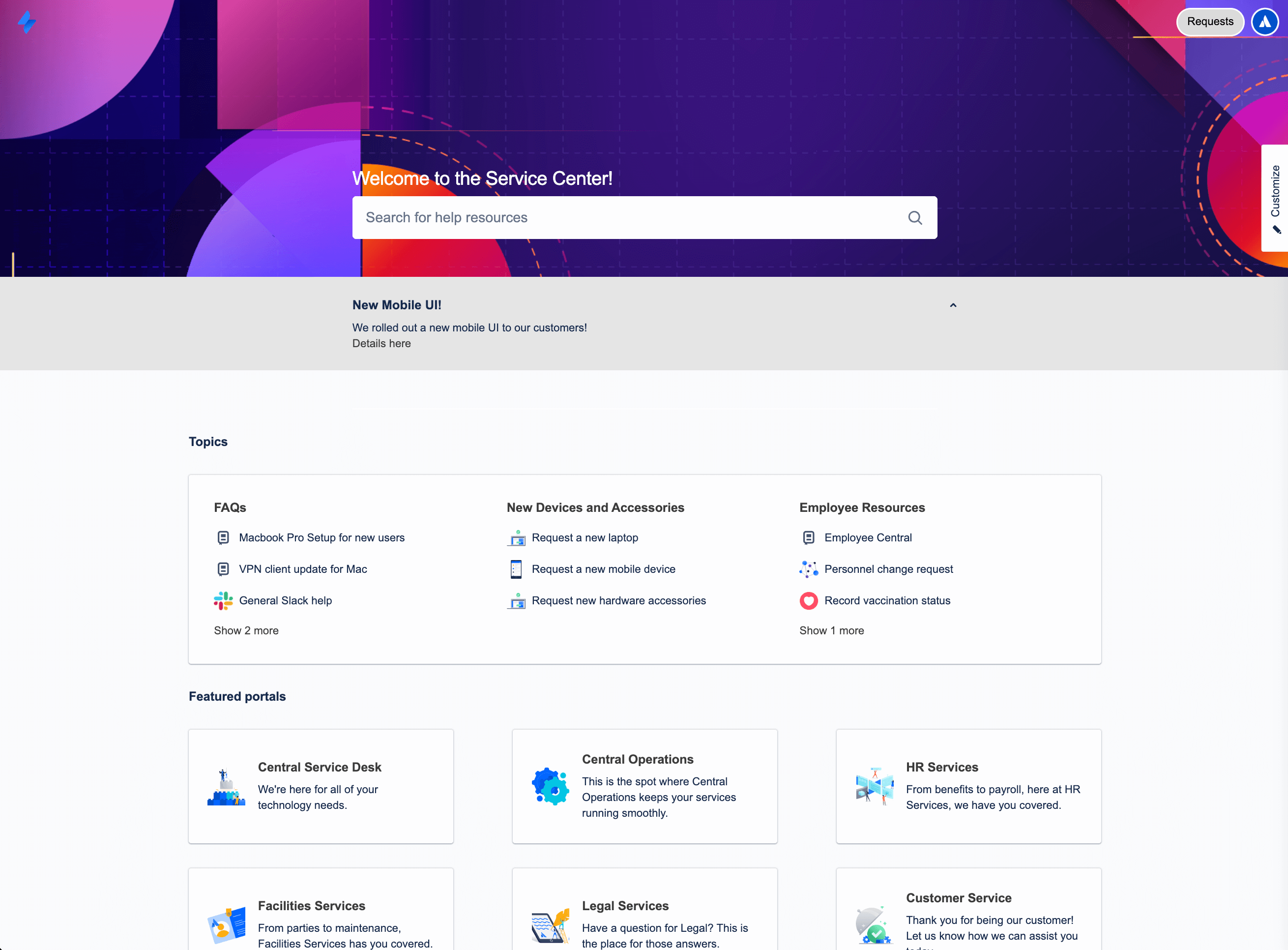Click the search for help resources field

645,217
